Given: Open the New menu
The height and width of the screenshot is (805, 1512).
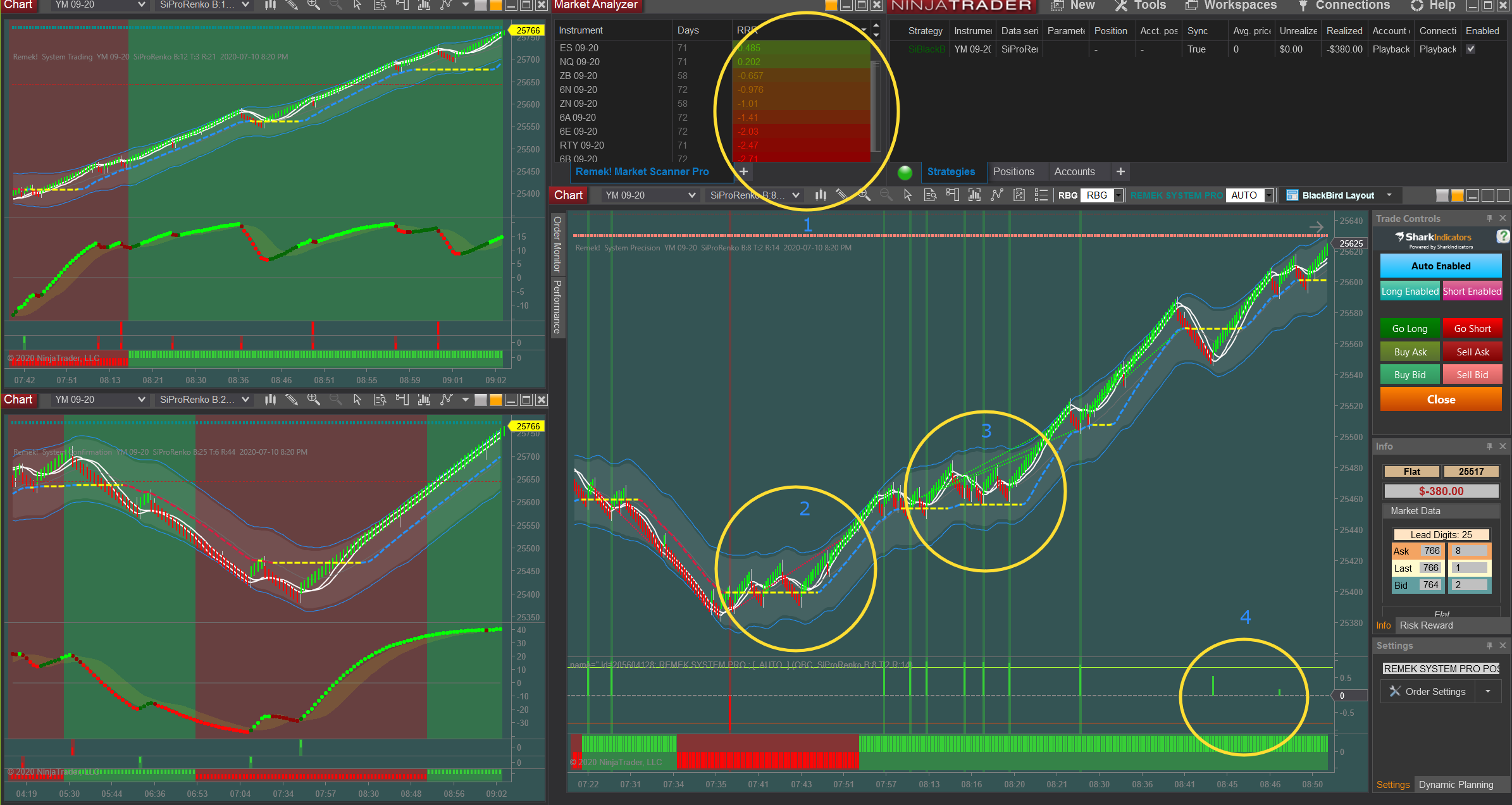Looking at the screenshot, I should 1074,6.
